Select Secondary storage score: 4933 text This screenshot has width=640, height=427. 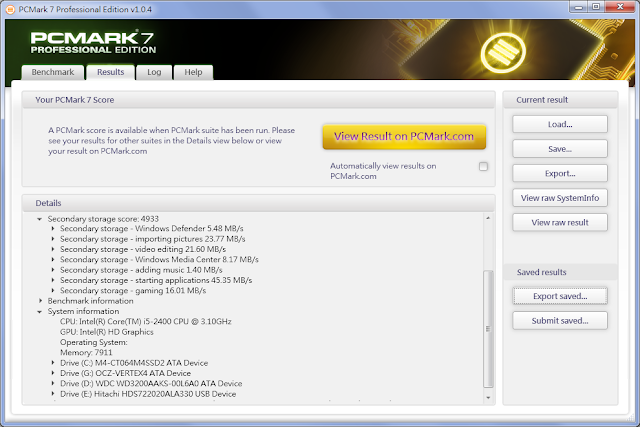click(103, 219)
